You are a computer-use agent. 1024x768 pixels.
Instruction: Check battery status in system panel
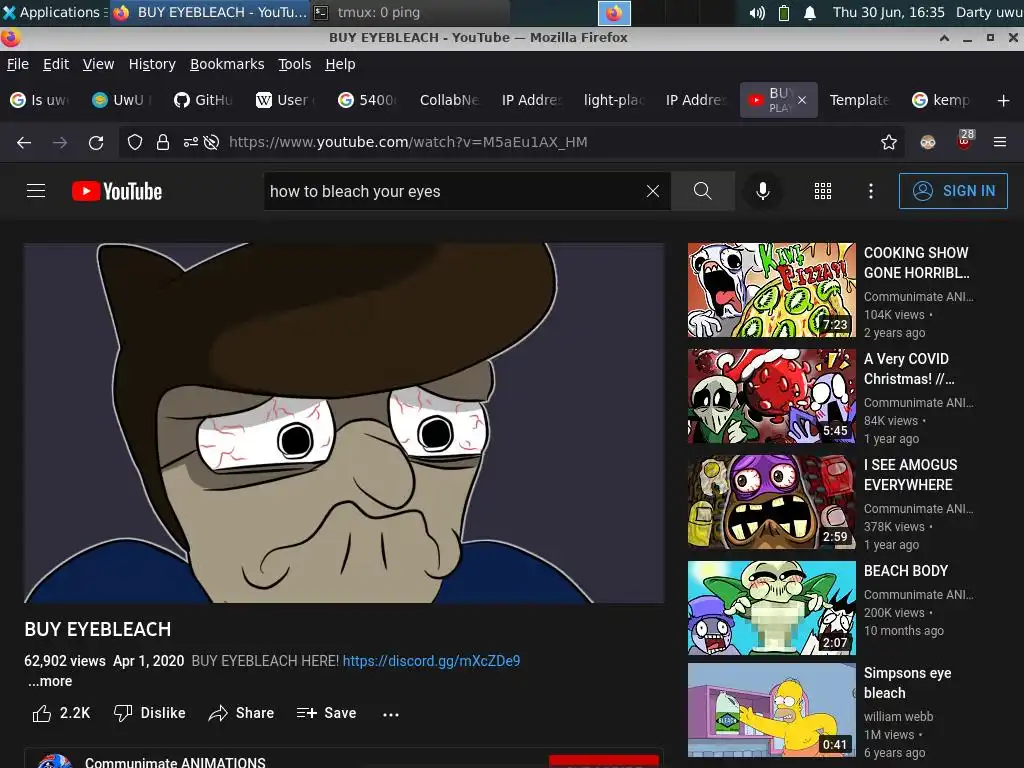tap(784, 12)
